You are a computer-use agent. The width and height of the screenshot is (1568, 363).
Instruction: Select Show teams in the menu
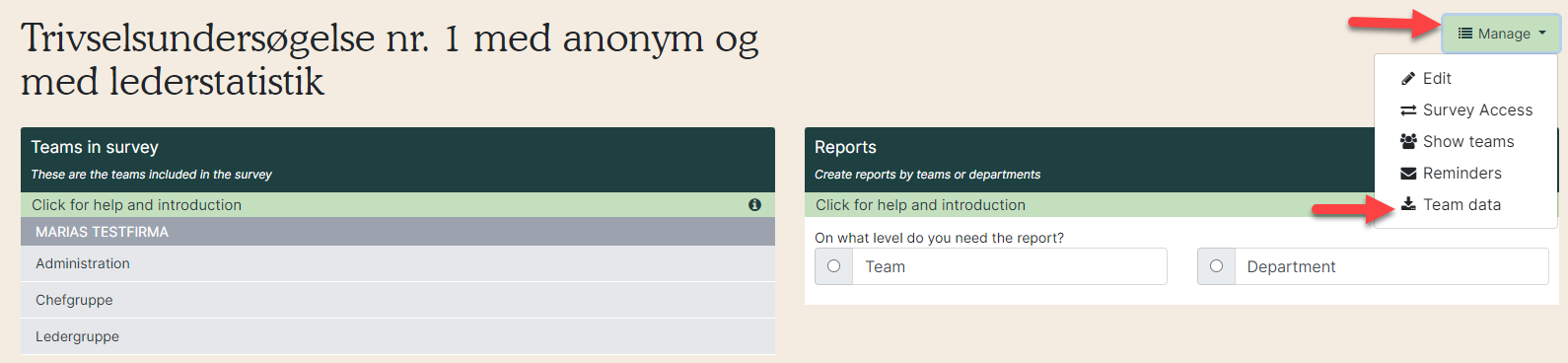(x=1465, y=141)
